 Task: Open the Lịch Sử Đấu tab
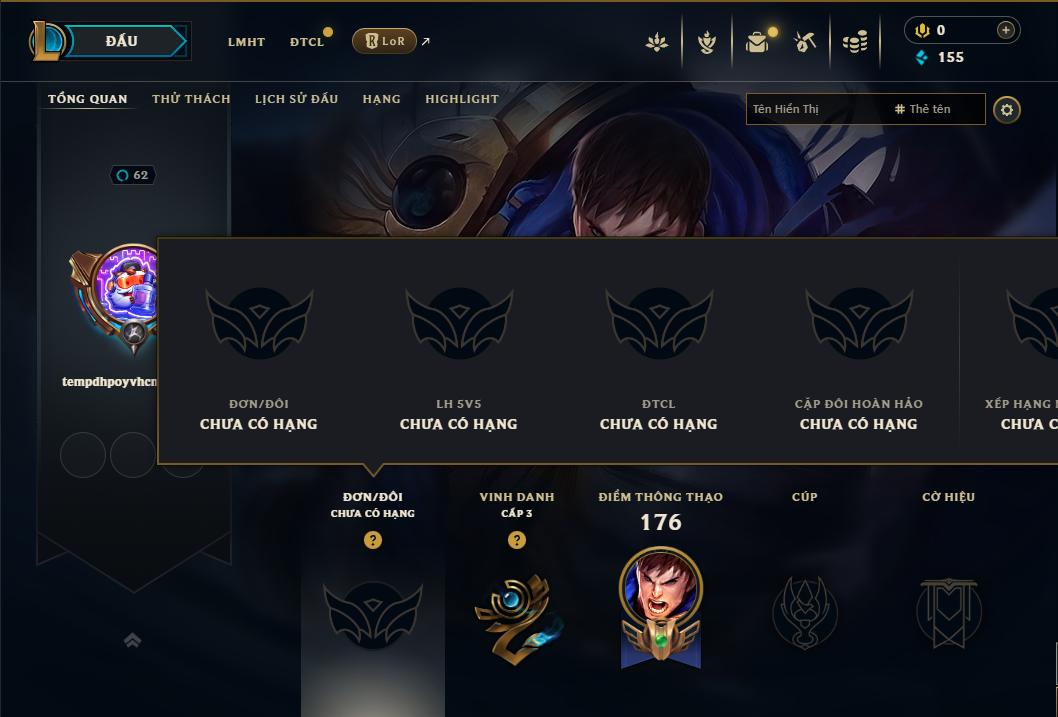[x=296, y=98]
